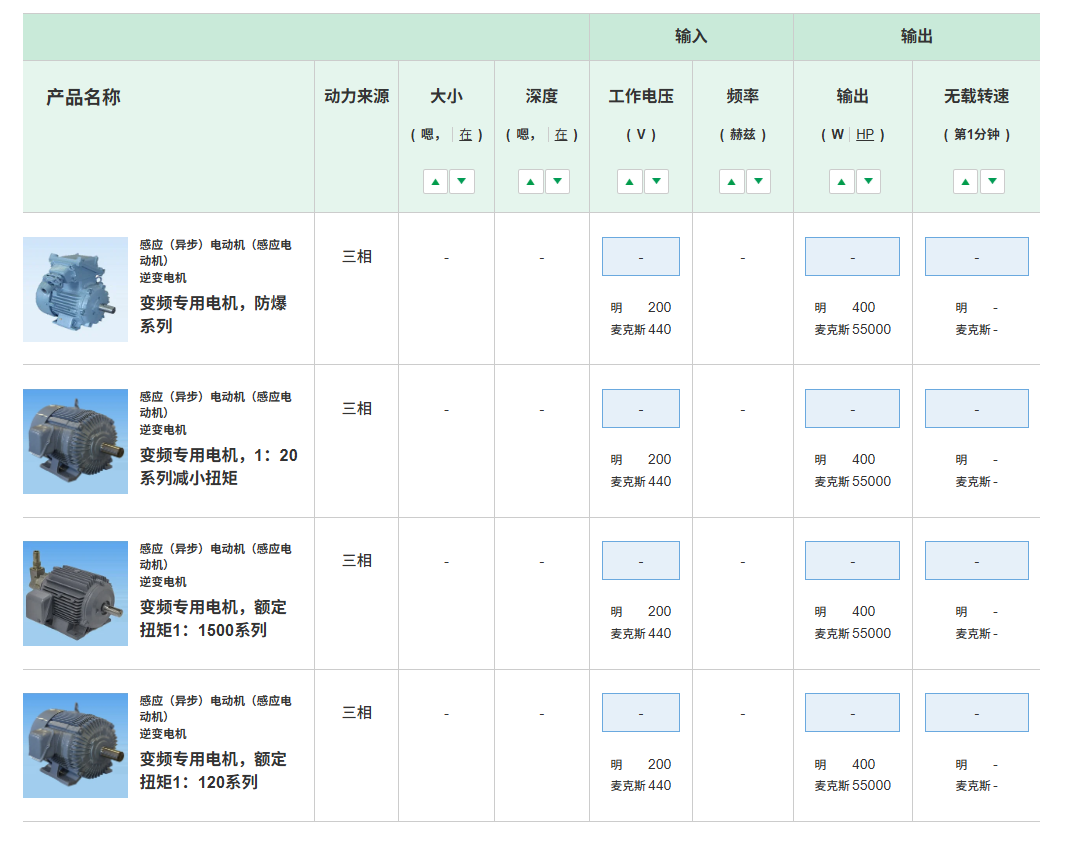Open 变频专用电机，防爆系列 product link
This screenshot has height=848, width=1073.
(x=213, y=314)
